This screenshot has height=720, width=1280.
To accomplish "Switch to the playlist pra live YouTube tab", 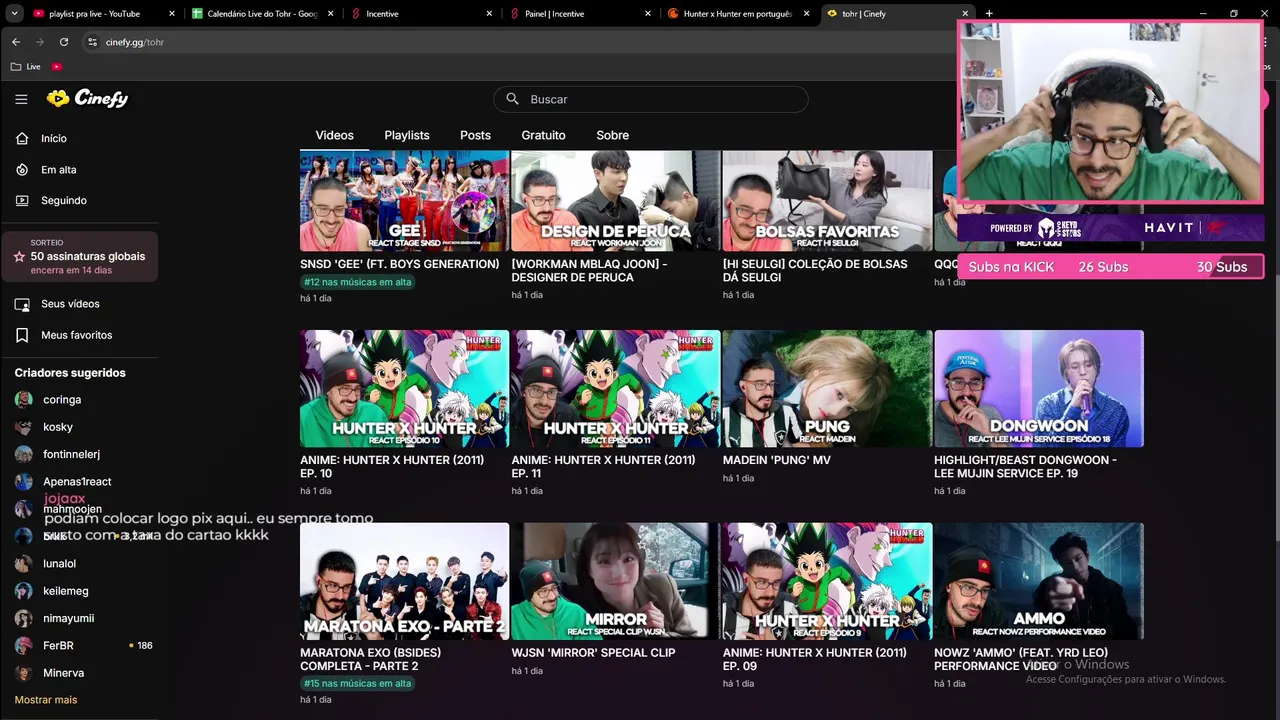I will (104, 14).
